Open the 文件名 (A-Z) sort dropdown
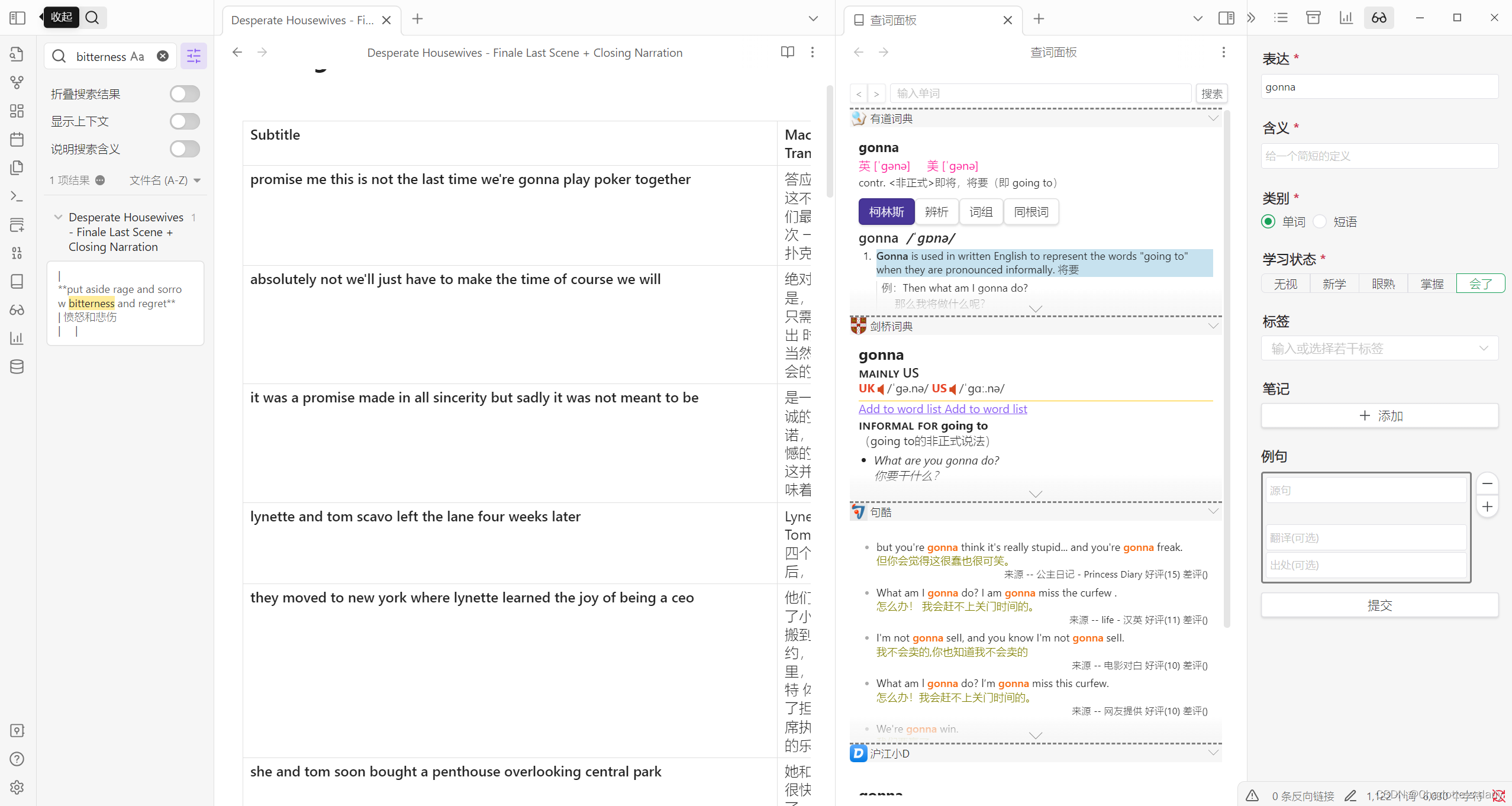This screenshot has width=1512, height=806. pyautogui.click(x=165, y=180)
